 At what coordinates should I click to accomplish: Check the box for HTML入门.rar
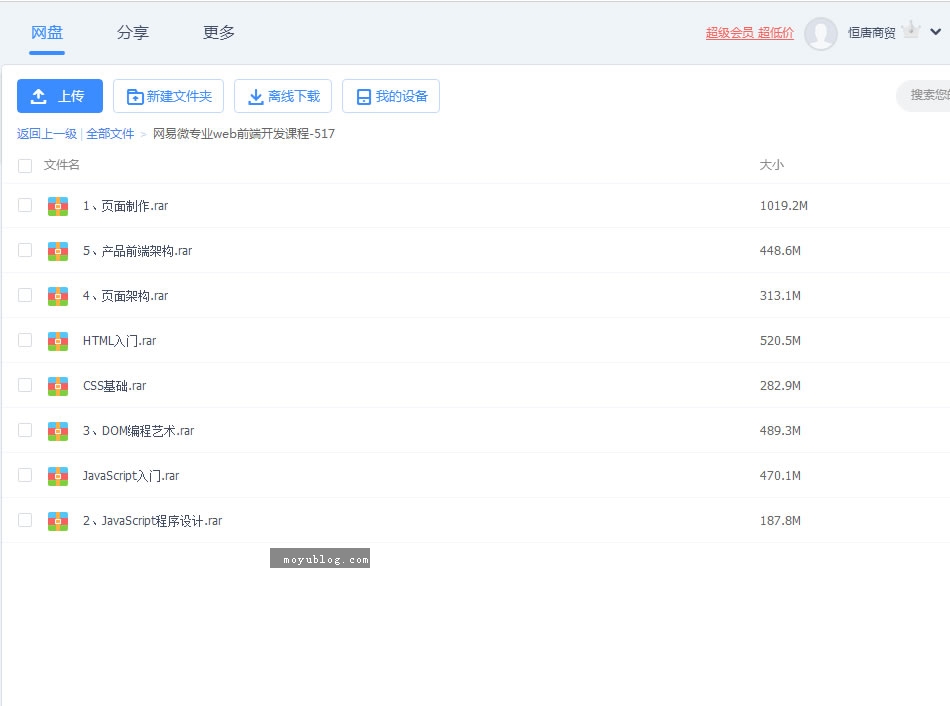tap(25, 340)
